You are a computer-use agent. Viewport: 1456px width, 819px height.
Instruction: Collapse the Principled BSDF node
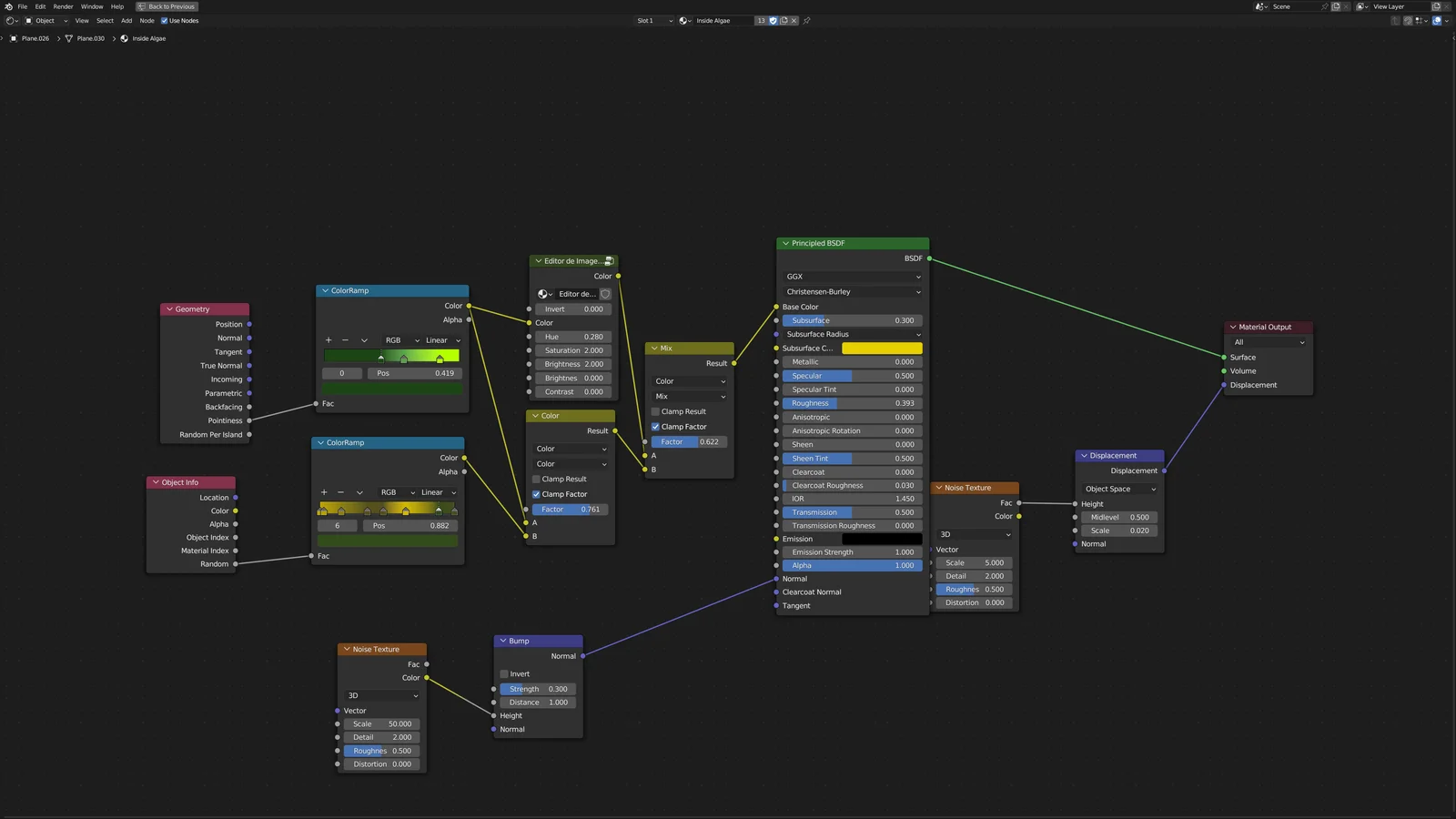784,244
